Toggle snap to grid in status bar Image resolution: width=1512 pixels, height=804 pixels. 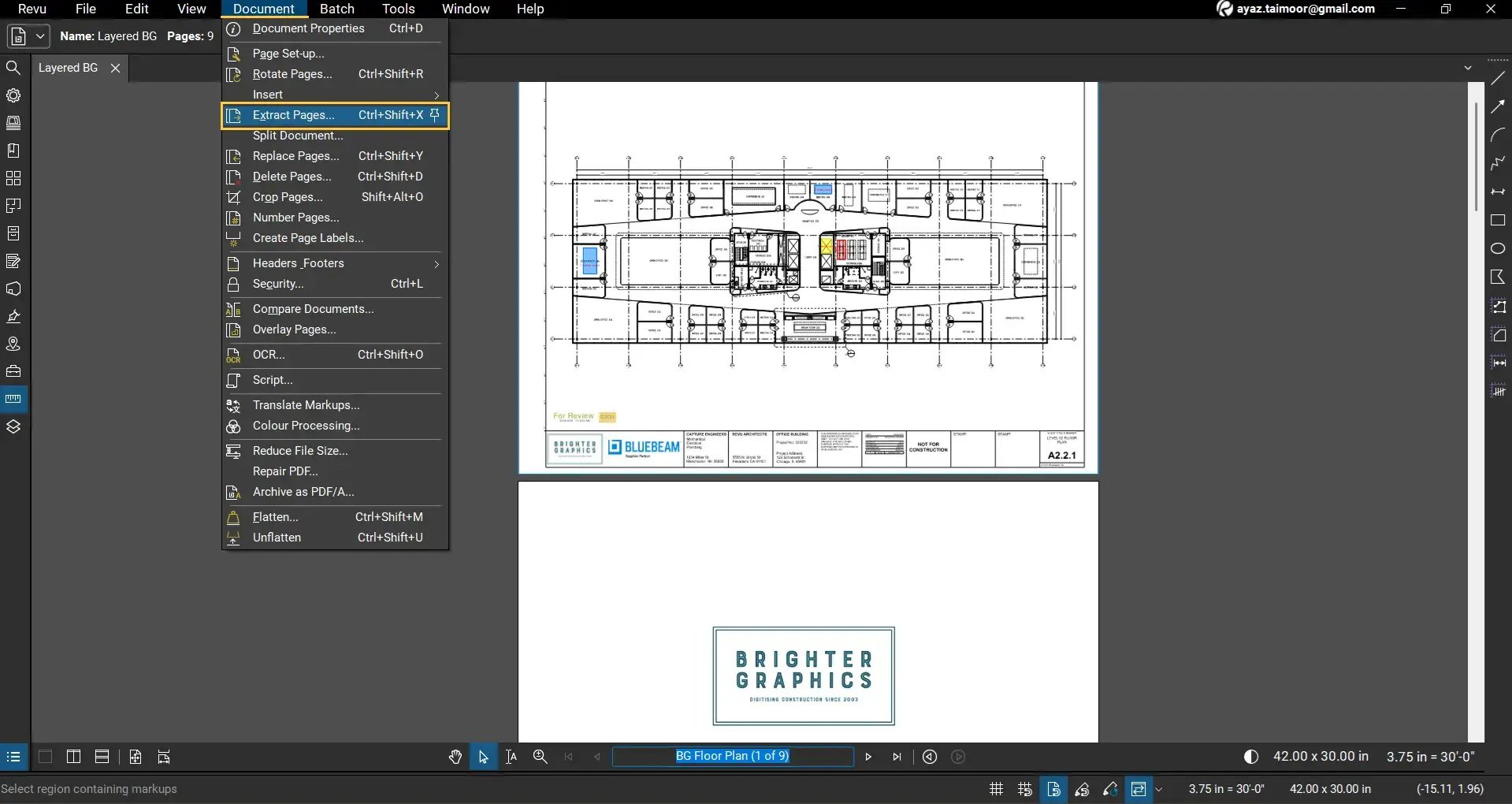[x=1024, y=788]
